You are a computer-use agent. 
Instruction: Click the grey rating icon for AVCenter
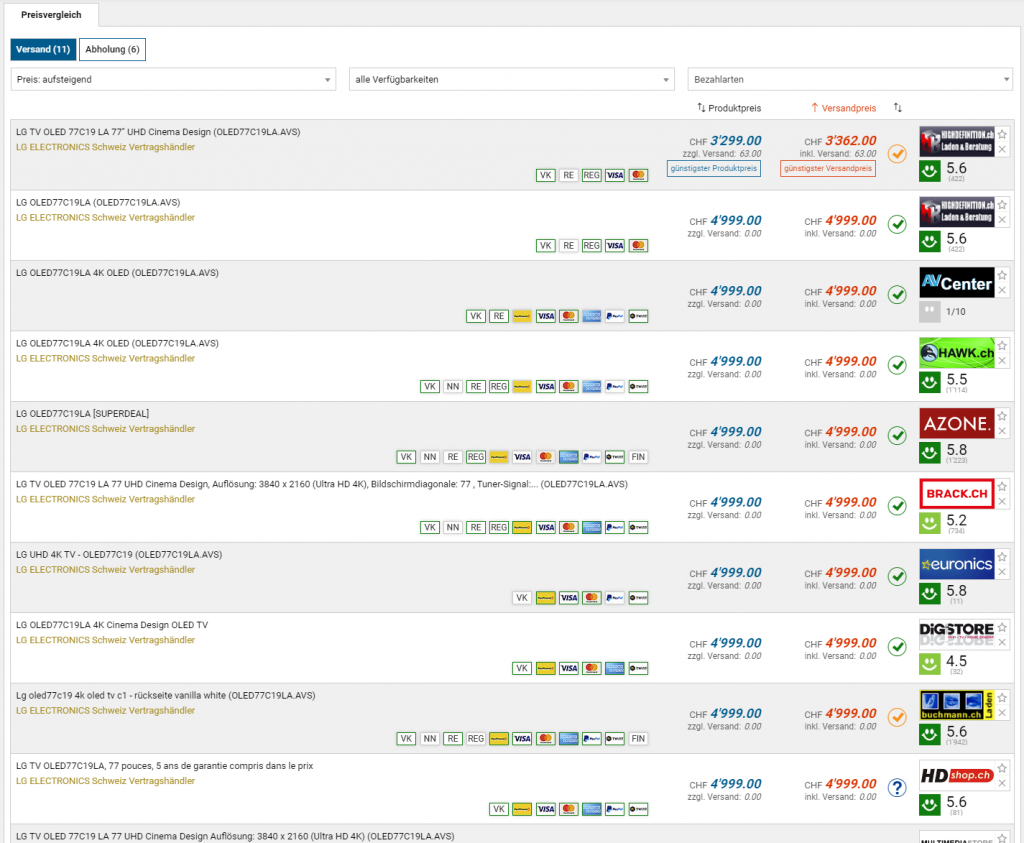pos(930,311)
